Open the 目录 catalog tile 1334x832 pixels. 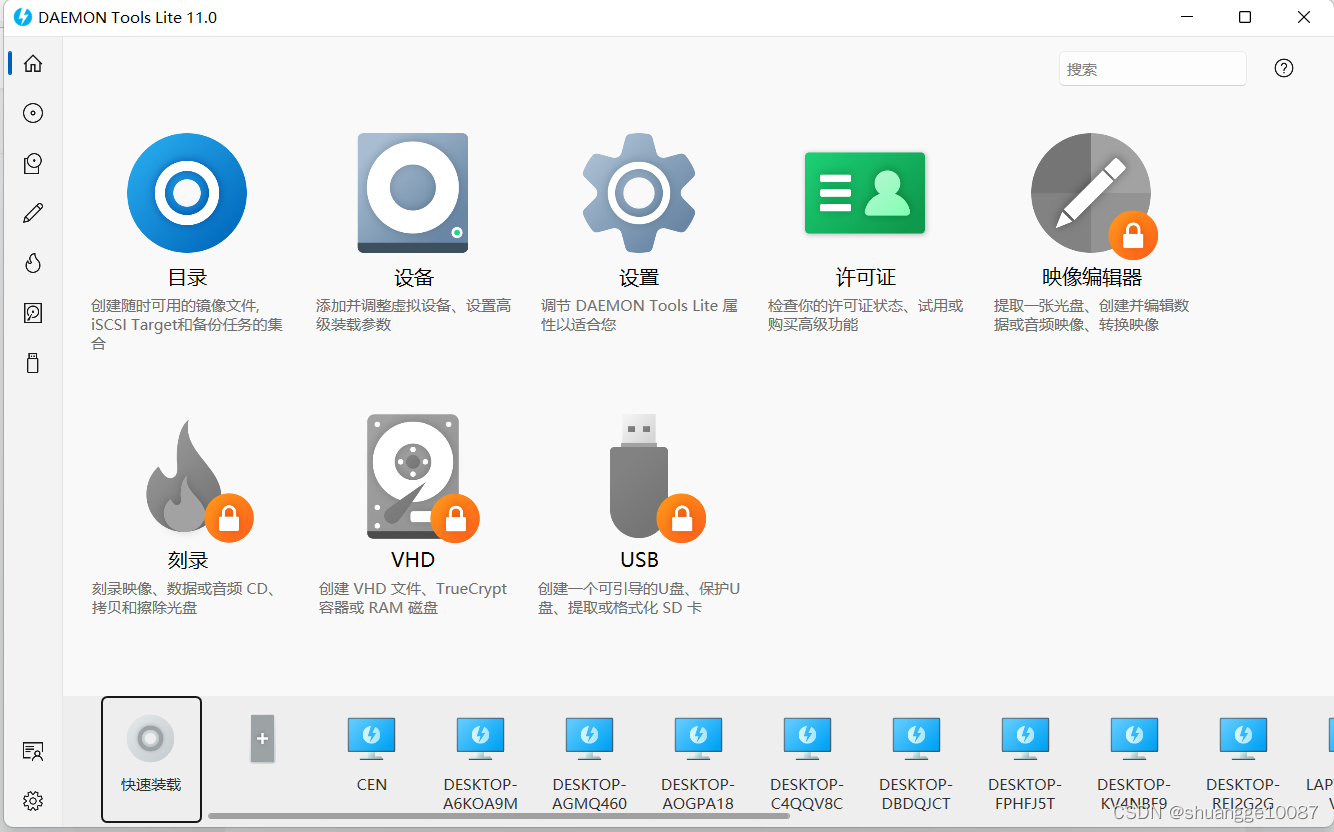click(187, 193)
